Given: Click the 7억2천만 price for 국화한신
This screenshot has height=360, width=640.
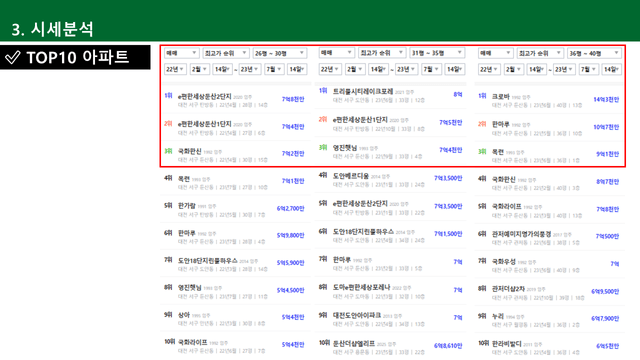Looking at the screenshot, I should point(293,153).
